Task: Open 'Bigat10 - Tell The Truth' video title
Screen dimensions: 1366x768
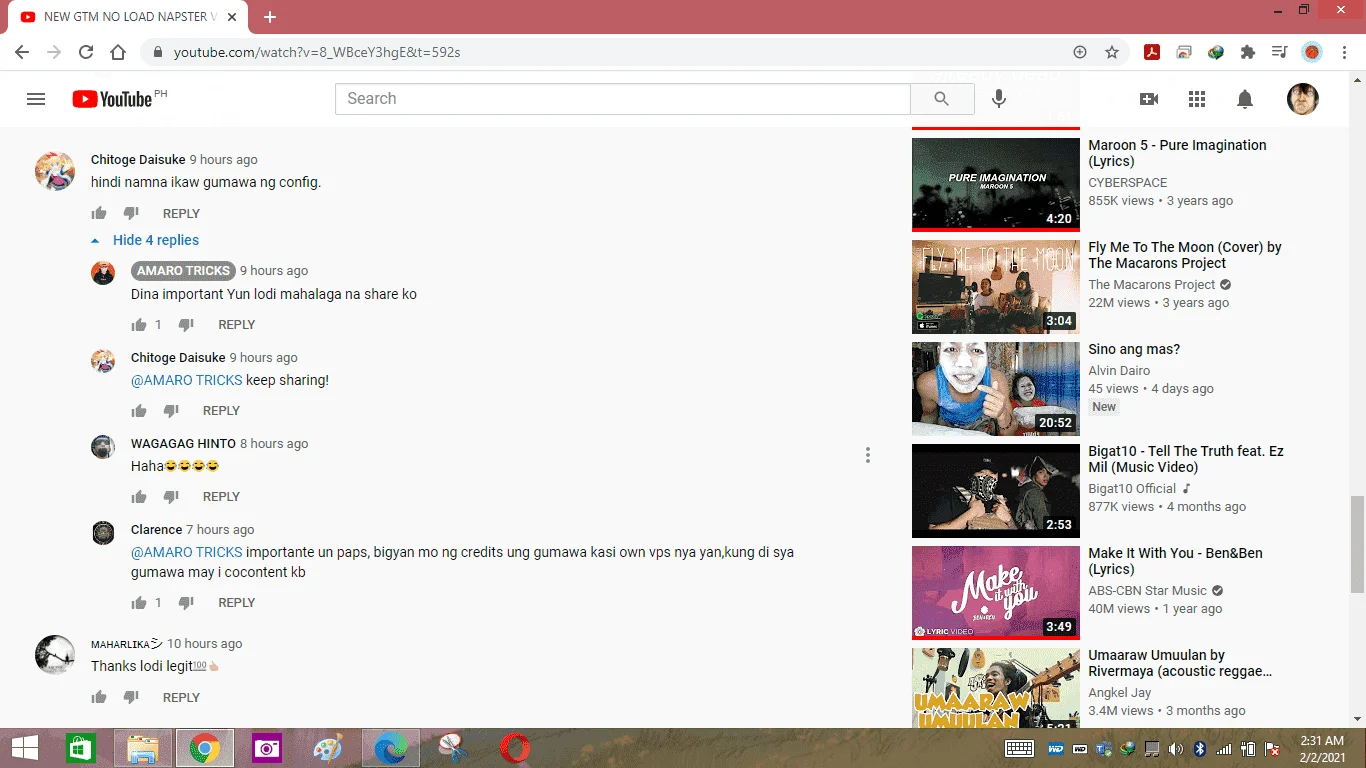Action: [x=1186, y=459]
